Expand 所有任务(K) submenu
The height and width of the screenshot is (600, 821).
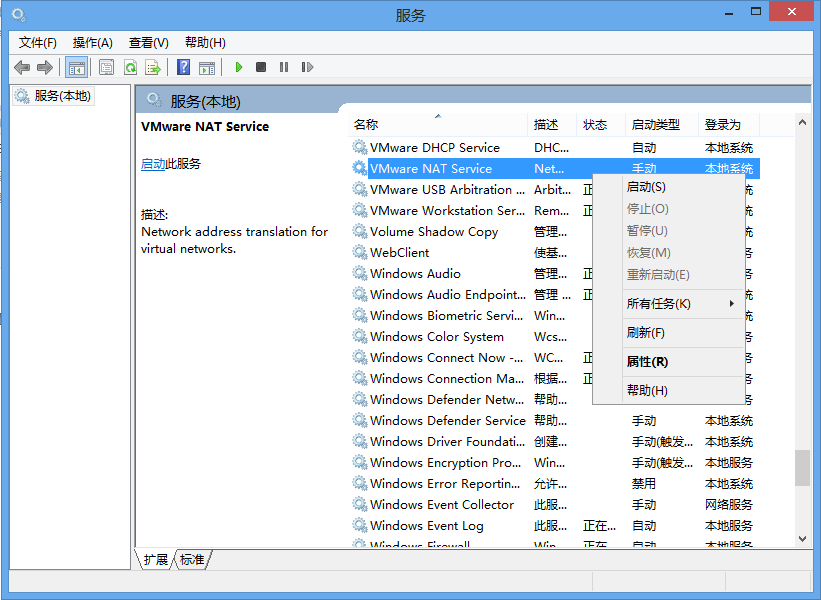point(668,304)
